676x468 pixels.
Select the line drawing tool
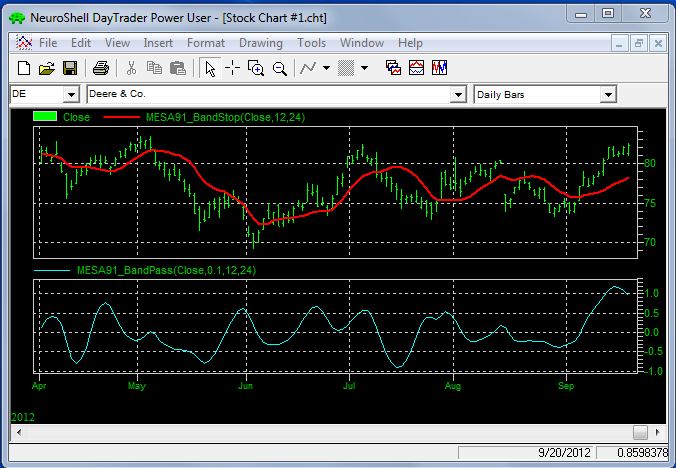308,68
